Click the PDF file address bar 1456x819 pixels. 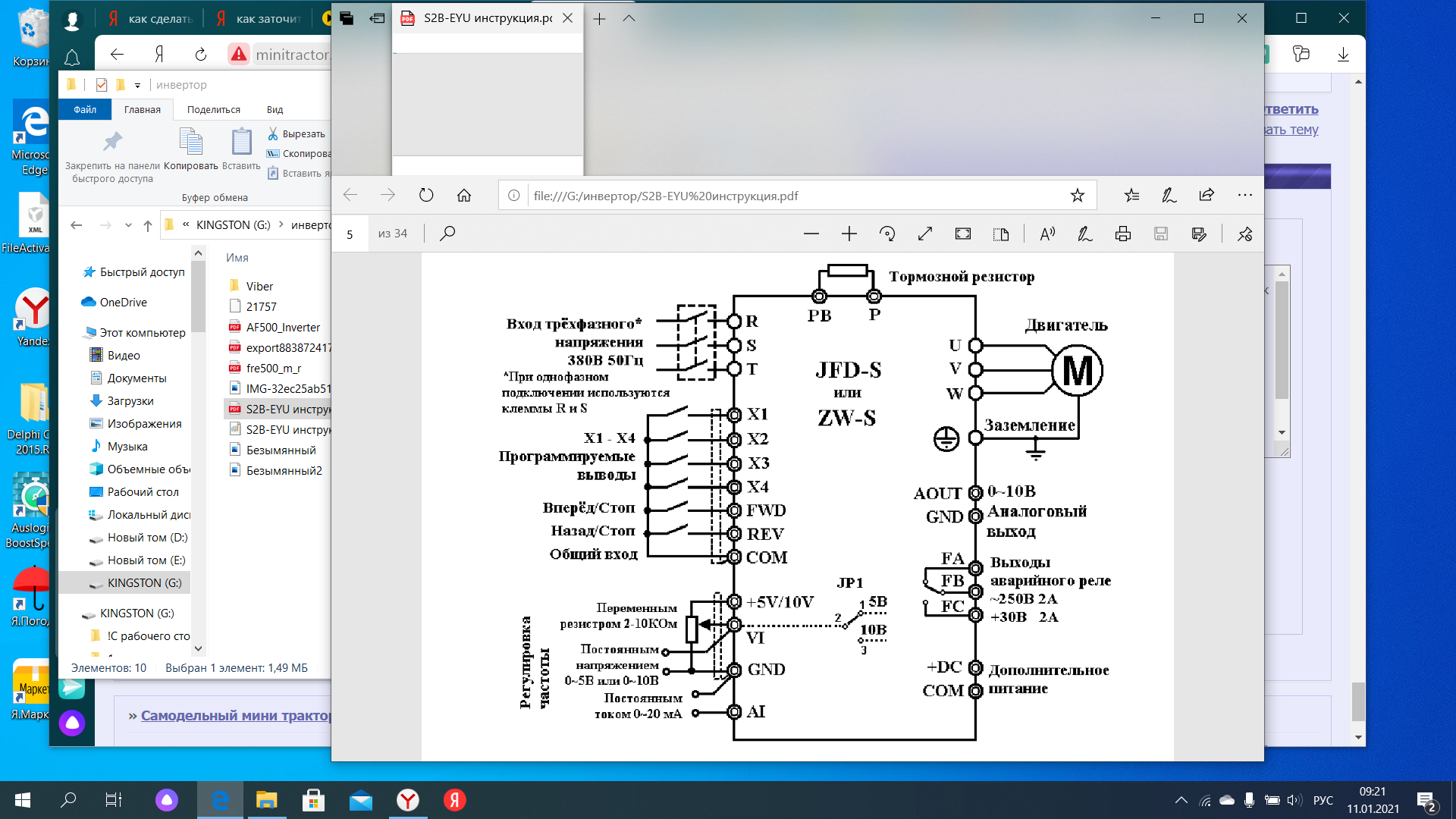(796, 196)
